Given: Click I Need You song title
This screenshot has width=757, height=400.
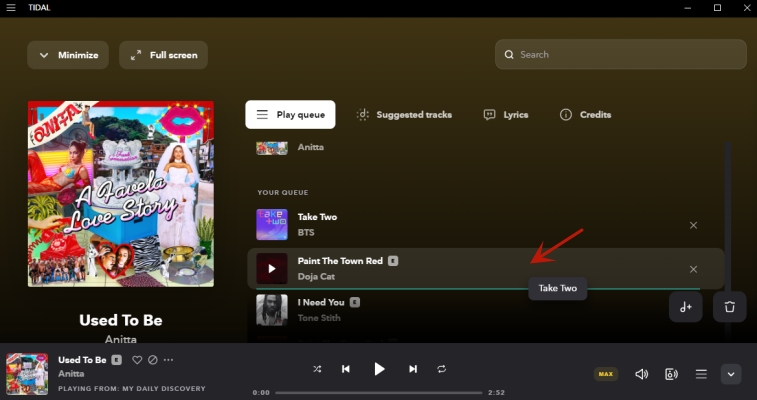Looking at the screenshot, I should point(321,303).
